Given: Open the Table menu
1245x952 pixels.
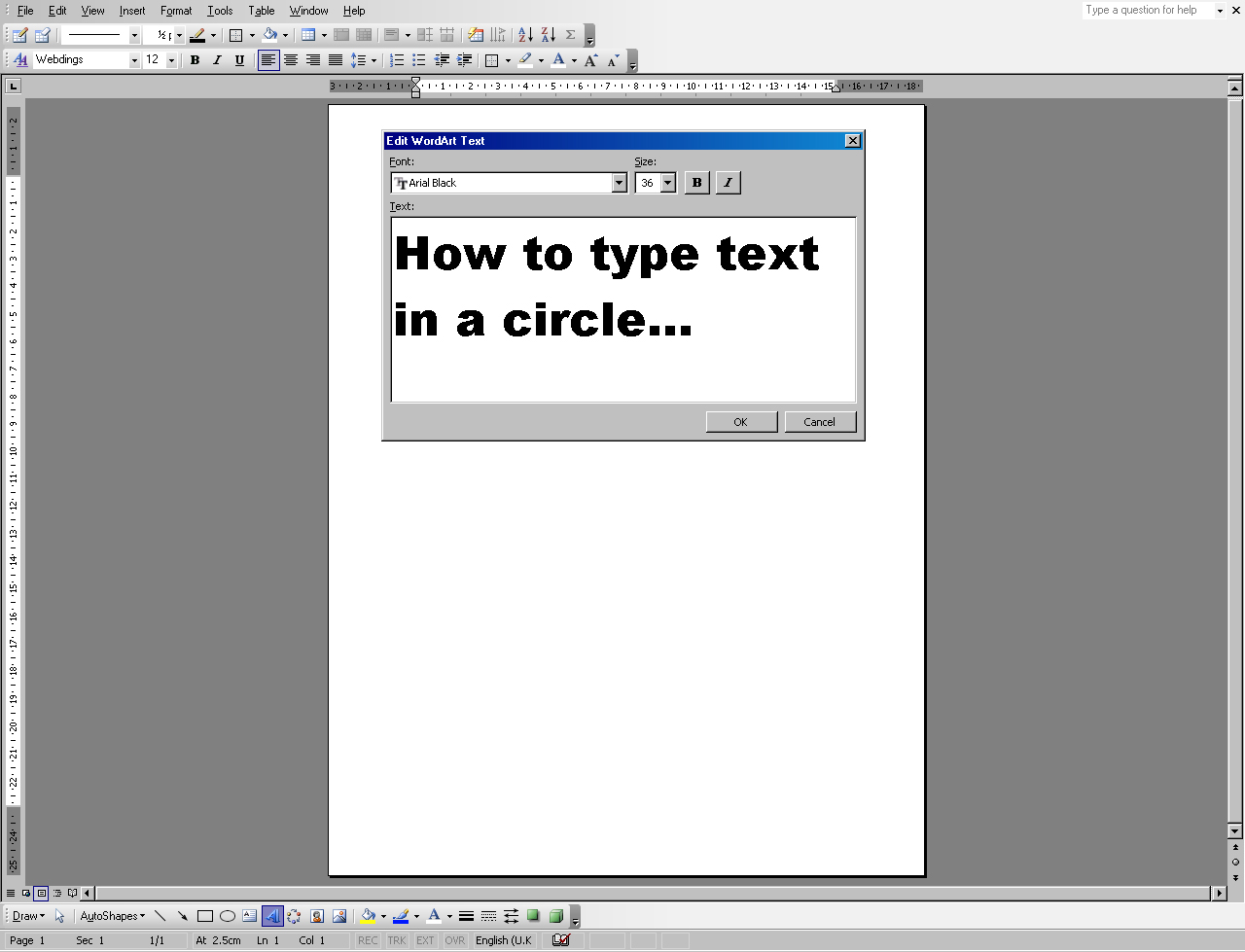Looking at the screenshot, I should pos(262,11).
